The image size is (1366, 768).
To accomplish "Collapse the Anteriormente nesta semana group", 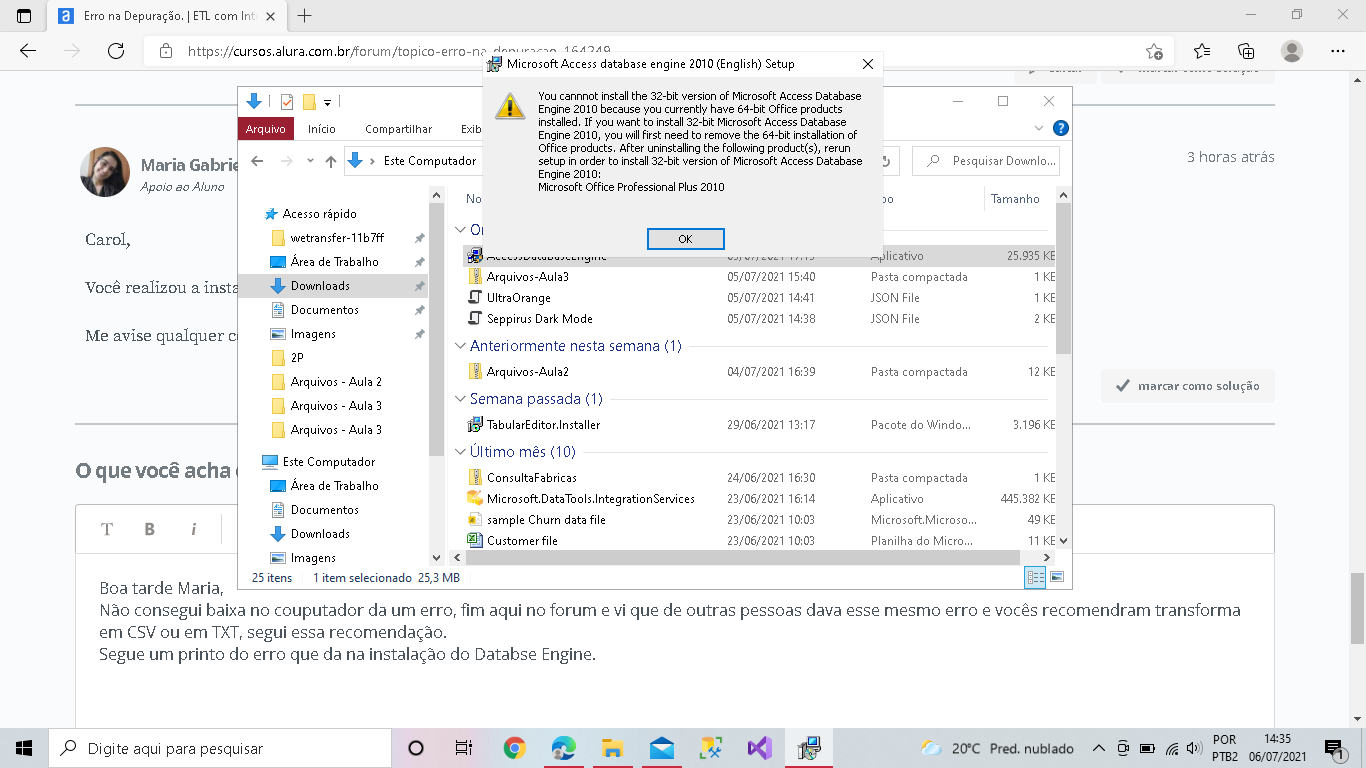I will tap(461, 346).
